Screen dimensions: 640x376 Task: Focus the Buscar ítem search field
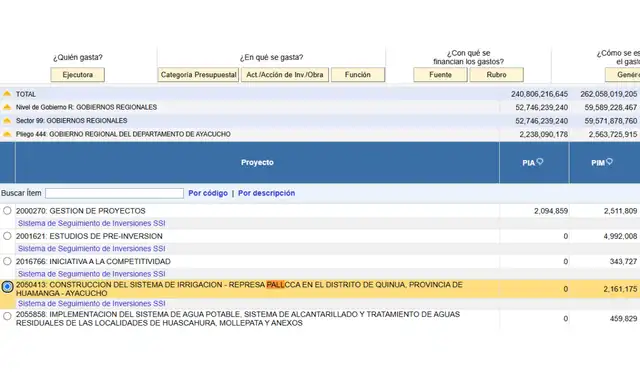click(x=114, y=193)
